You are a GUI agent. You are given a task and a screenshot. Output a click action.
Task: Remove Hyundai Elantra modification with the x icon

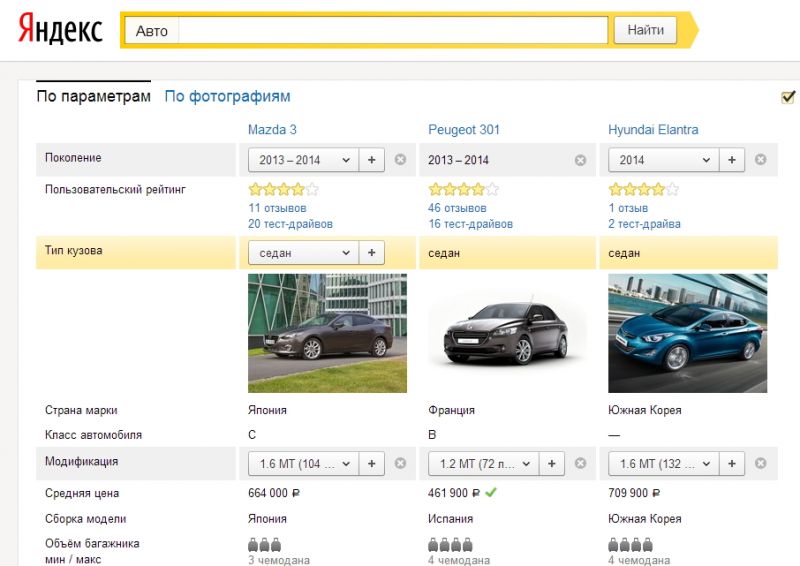(761, 463)
